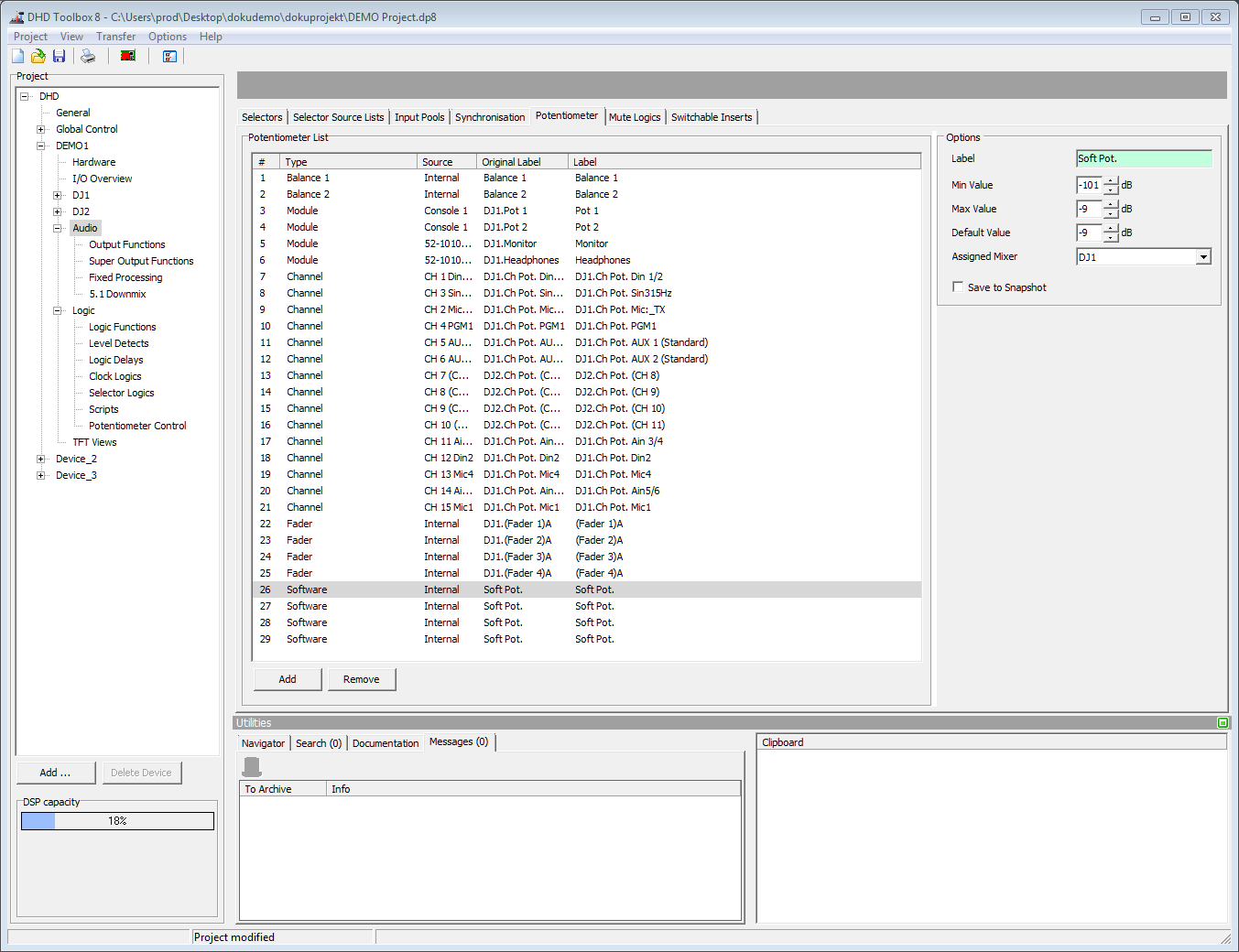
Task: Select I/O Overview in the project tree
Action: [x=103, y=178]
